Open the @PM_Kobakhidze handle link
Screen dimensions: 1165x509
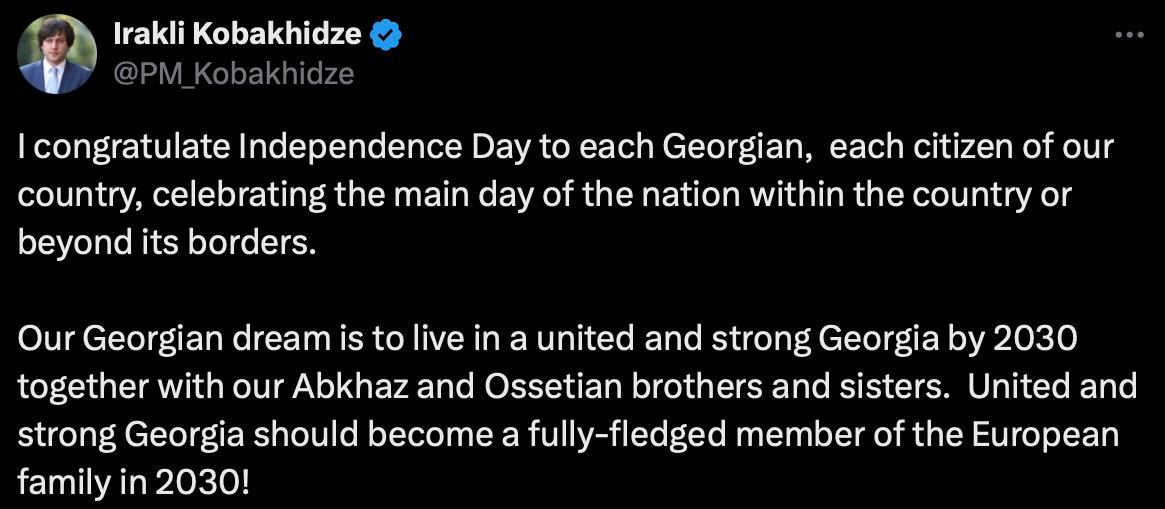click(235, 74)
